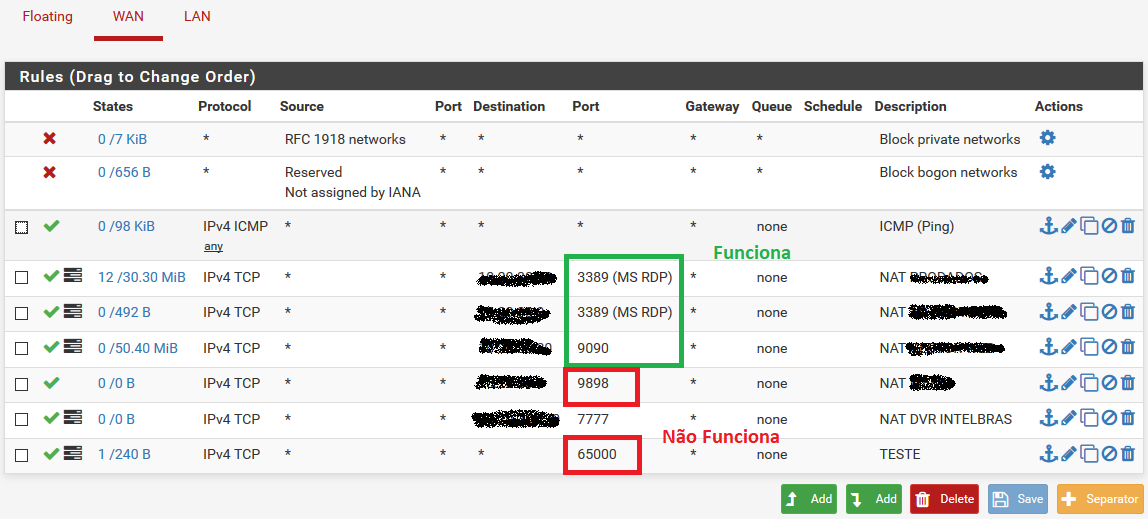
Task: Add a Separator to the rules list
Action: tap(1098, 498)
